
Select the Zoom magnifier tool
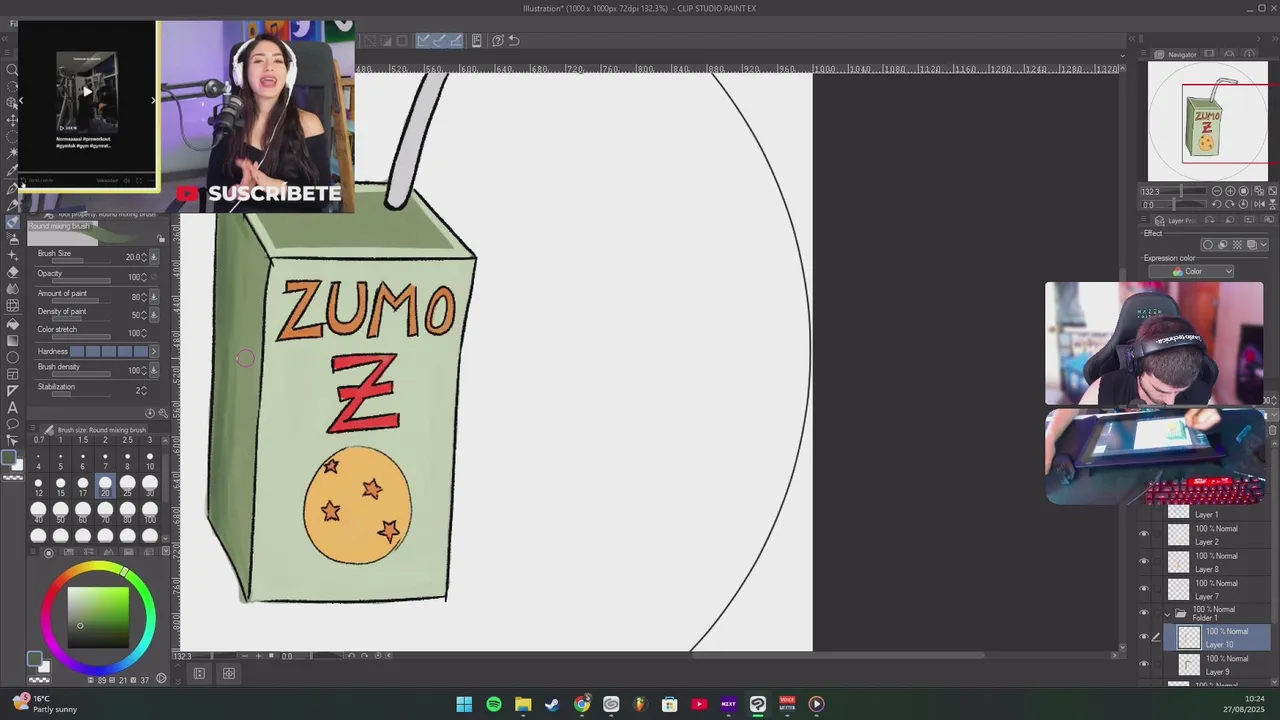tap(12, 68)
